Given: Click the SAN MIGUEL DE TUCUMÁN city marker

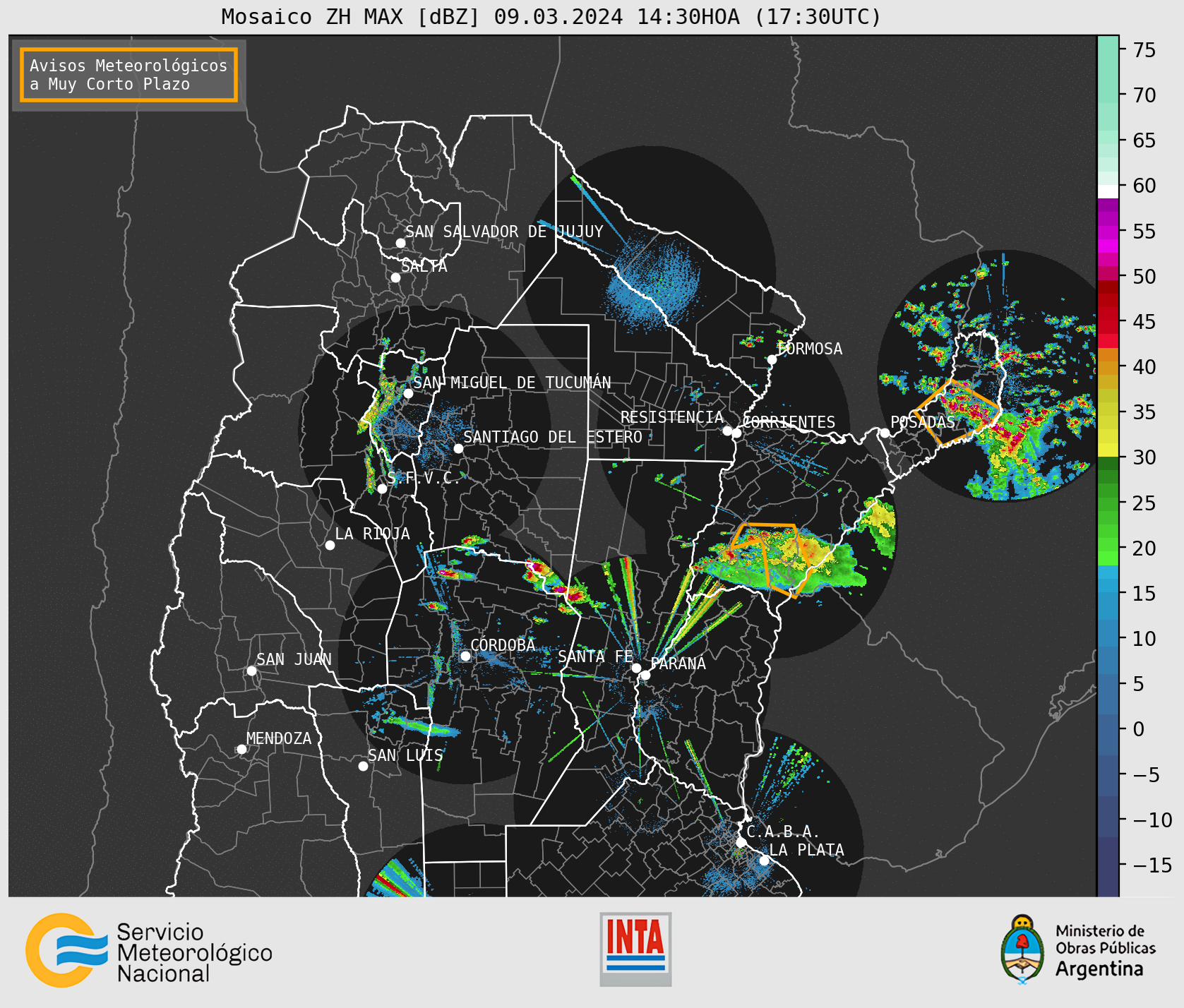Looking at the screenshot, I should coord(408,393).
